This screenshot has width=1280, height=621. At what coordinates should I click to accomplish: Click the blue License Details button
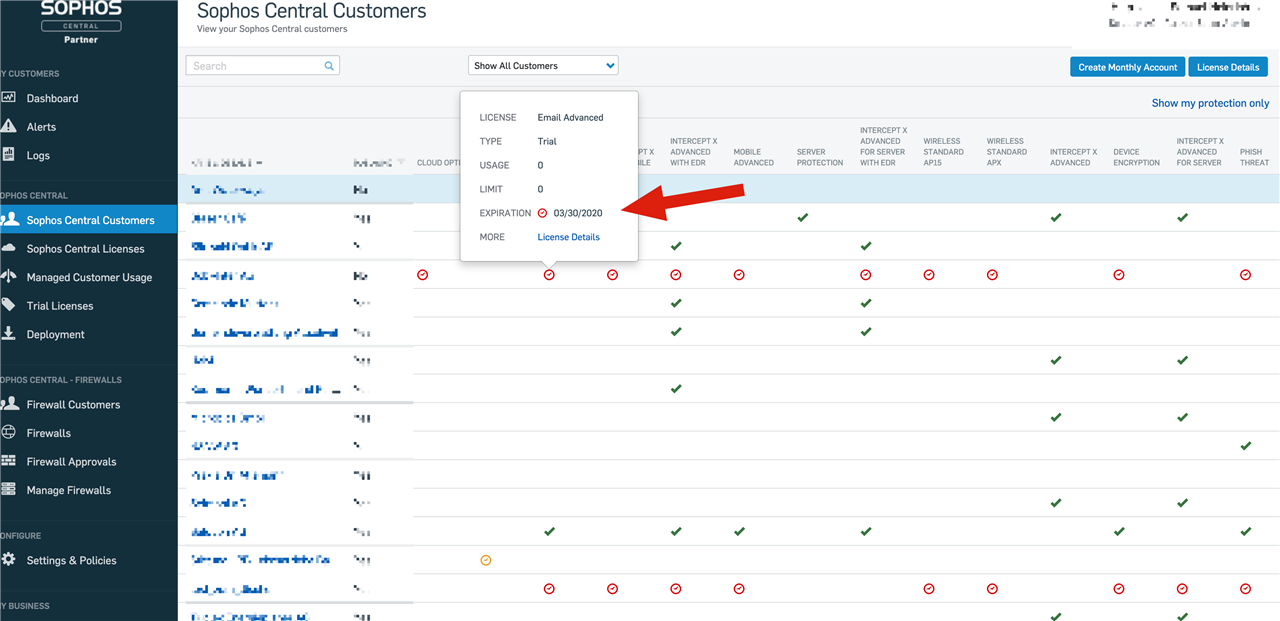pyautogui.click(x=1228, y=67)
